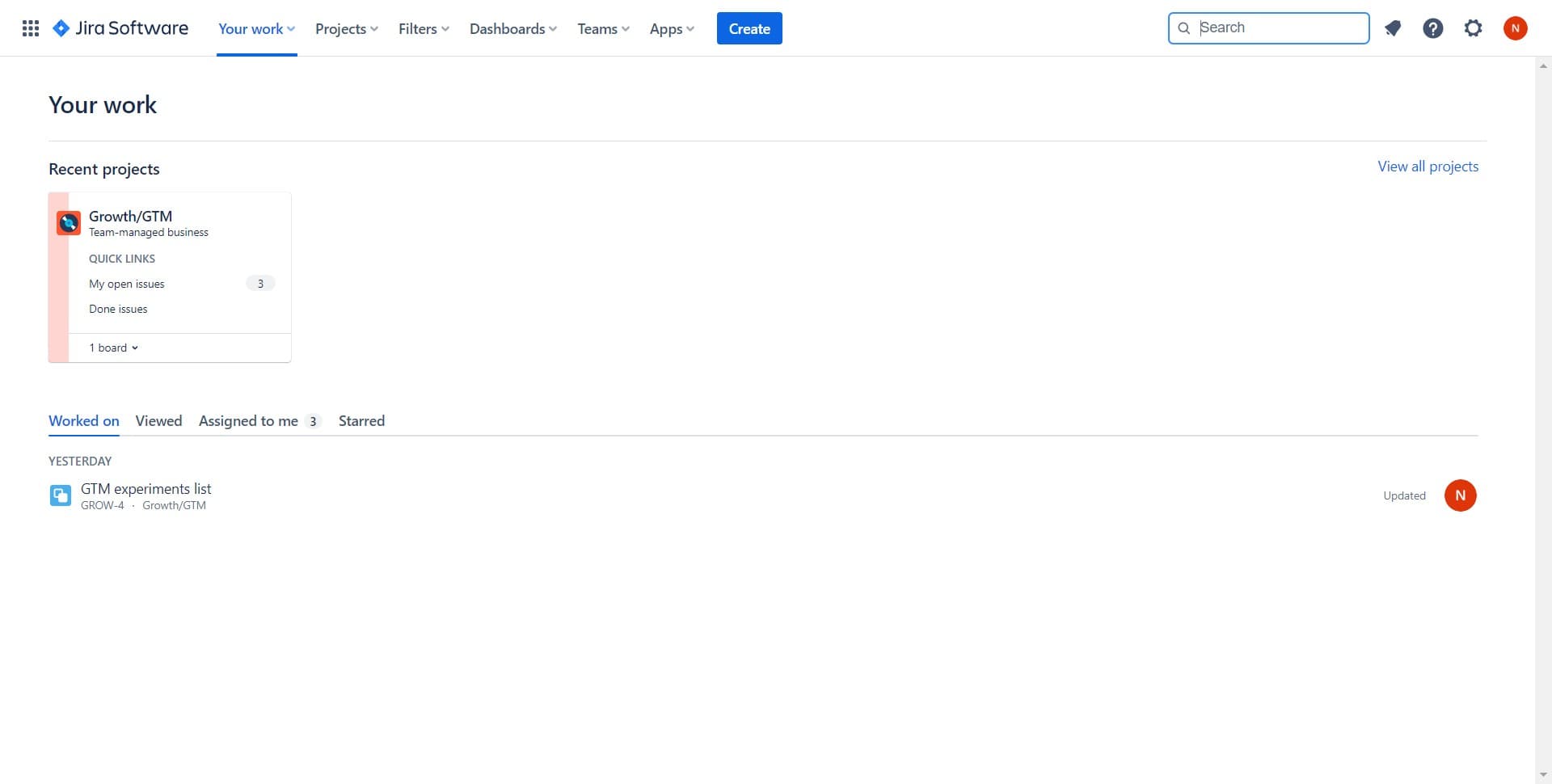
Task: Open the Filters menu
Action: (x=423, y=28)
